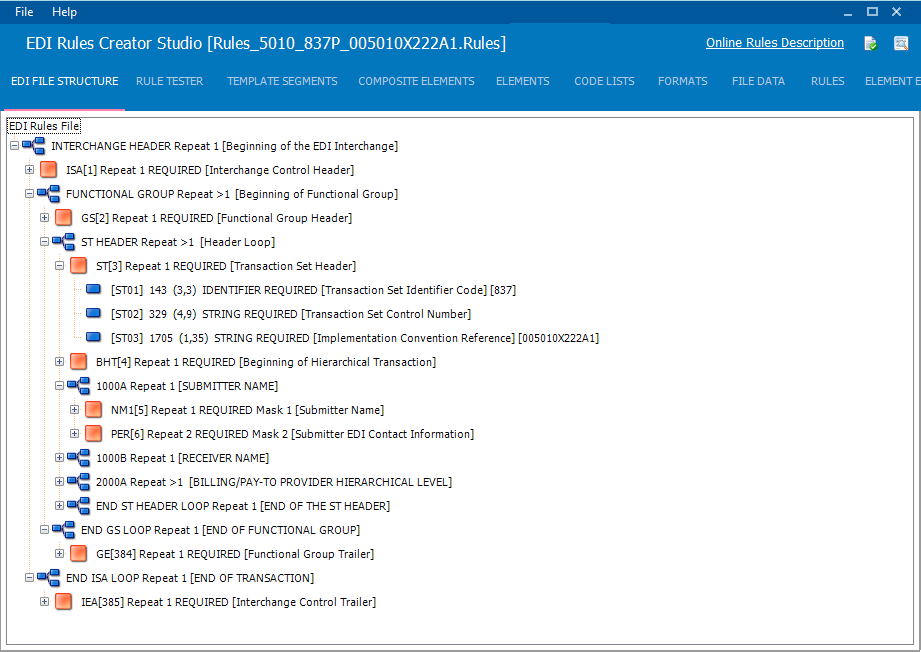Collapse the FUNCTIONAL GROUP node

[x=29, y=194]
